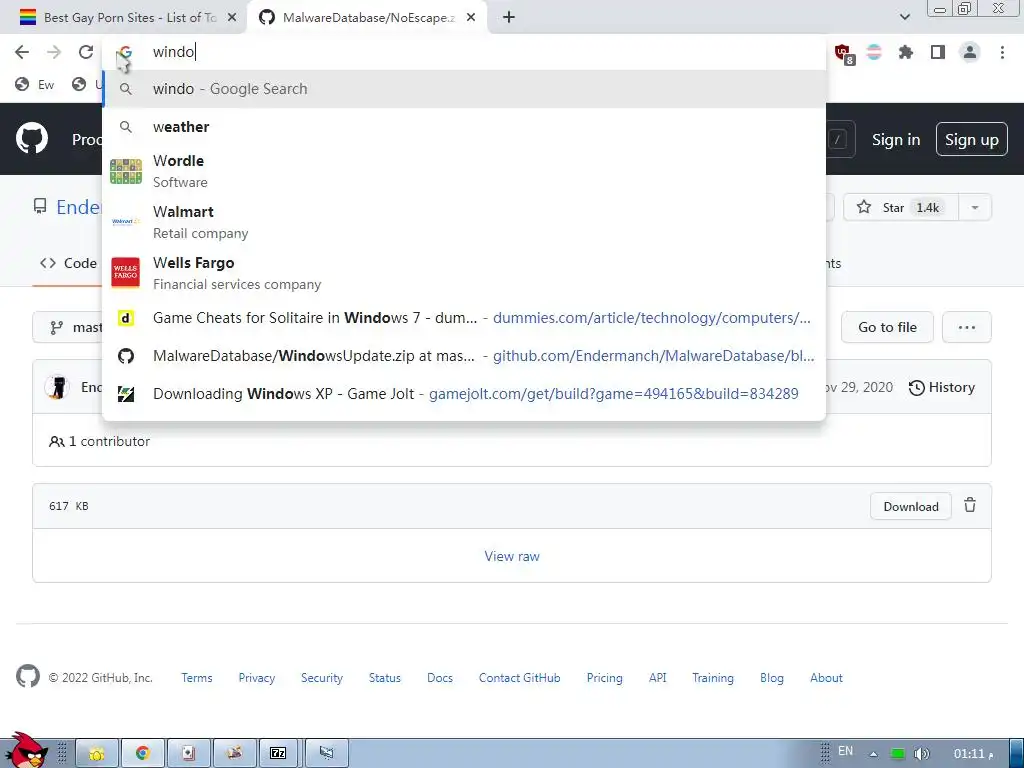The image size is (1024, 768).
Task: Click the Go to file button
Action: click(x=887, y=327)
